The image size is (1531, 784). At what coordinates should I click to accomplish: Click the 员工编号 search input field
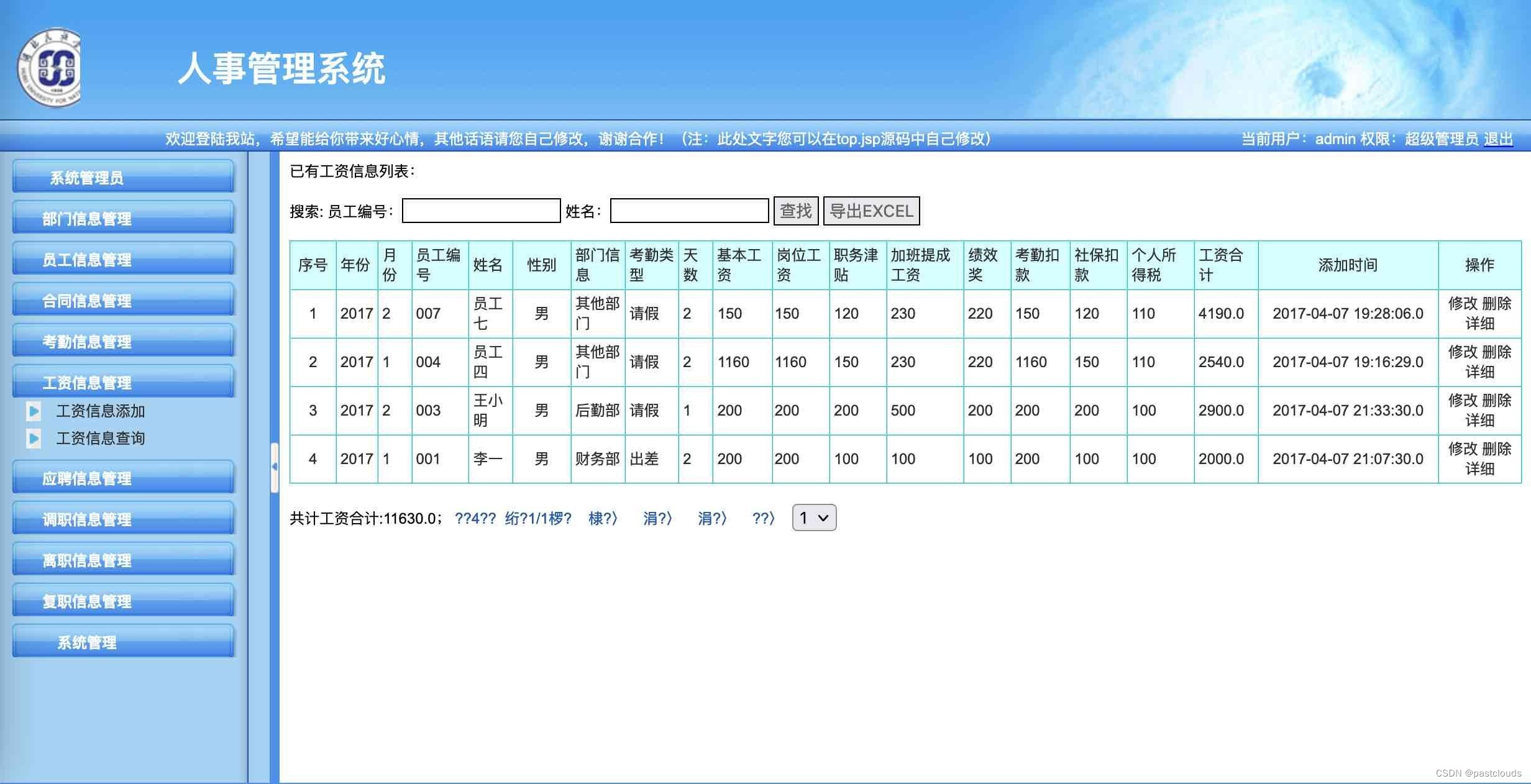pos(478,211)
